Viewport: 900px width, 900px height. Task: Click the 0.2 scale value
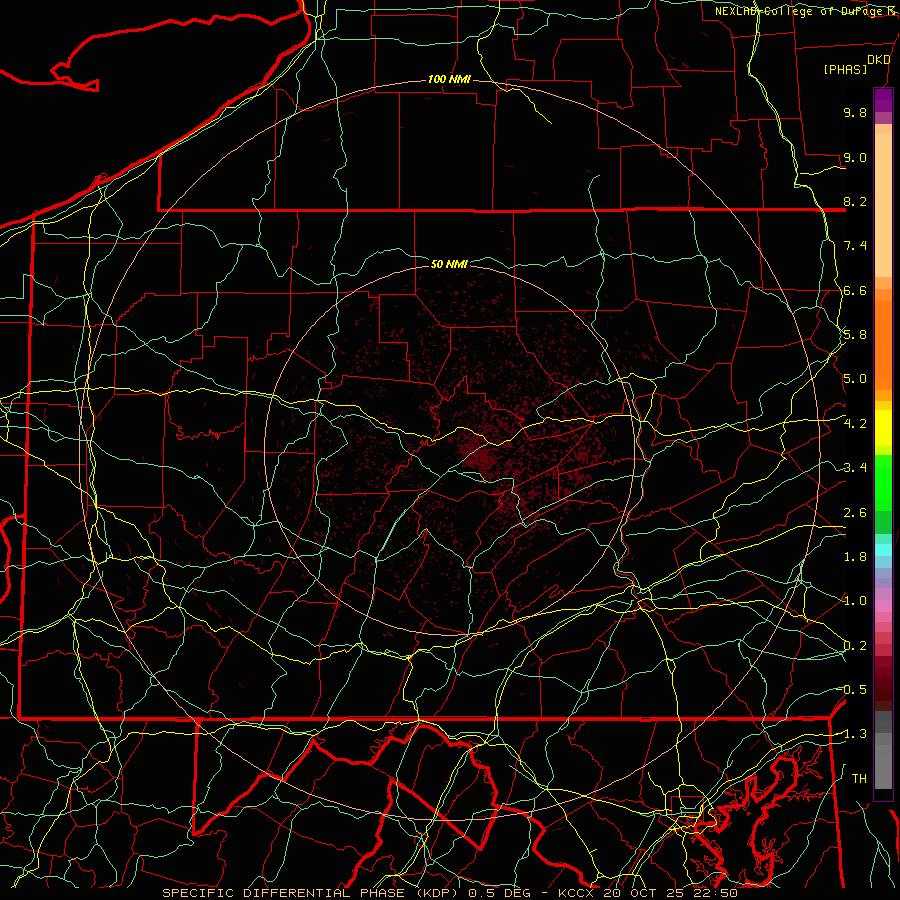click(855, 646)
